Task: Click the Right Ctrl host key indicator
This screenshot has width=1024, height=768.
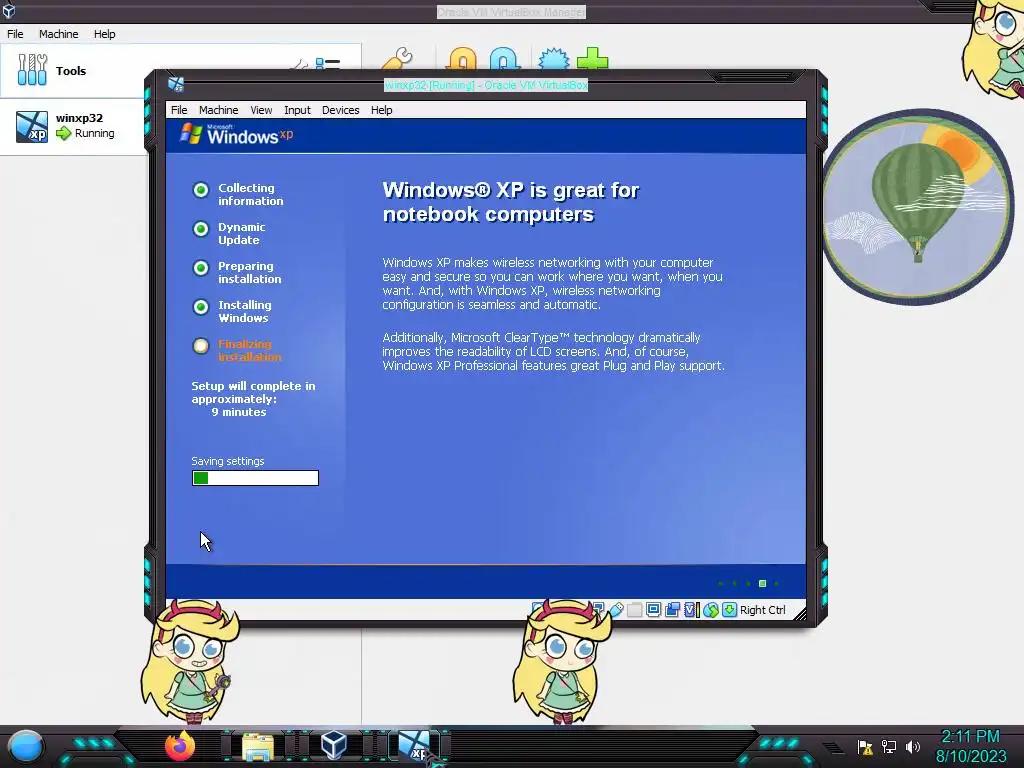Action: click(763, 610)
